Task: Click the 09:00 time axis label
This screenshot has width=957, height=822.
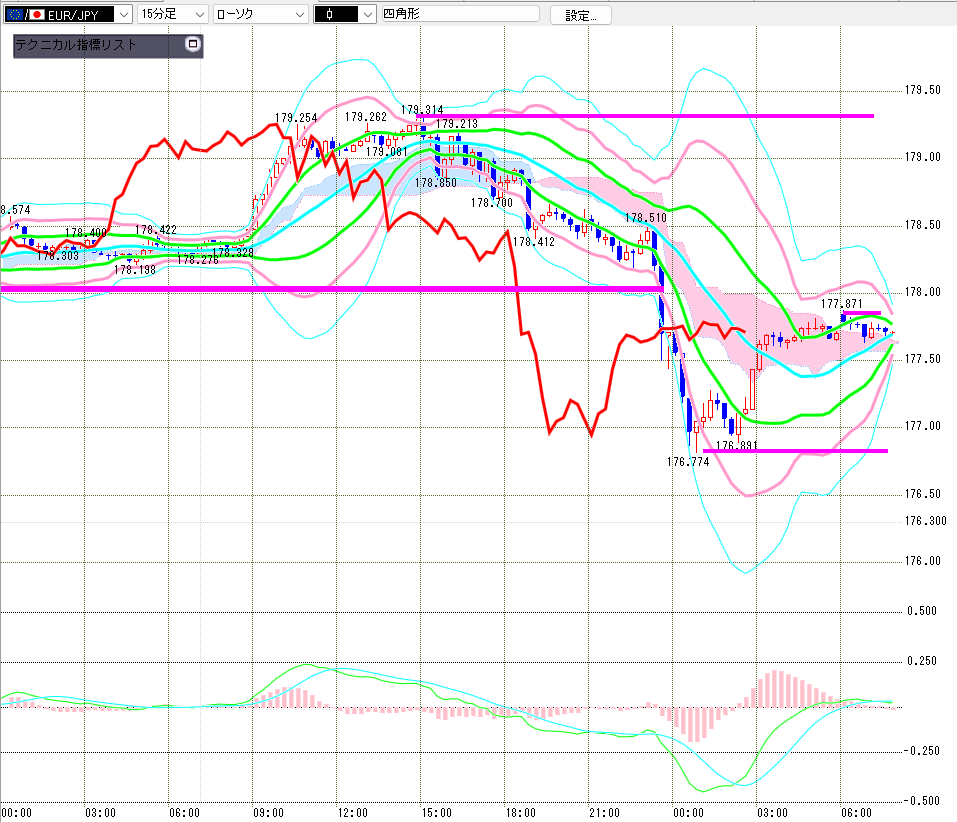Action: tap(269, 813)
